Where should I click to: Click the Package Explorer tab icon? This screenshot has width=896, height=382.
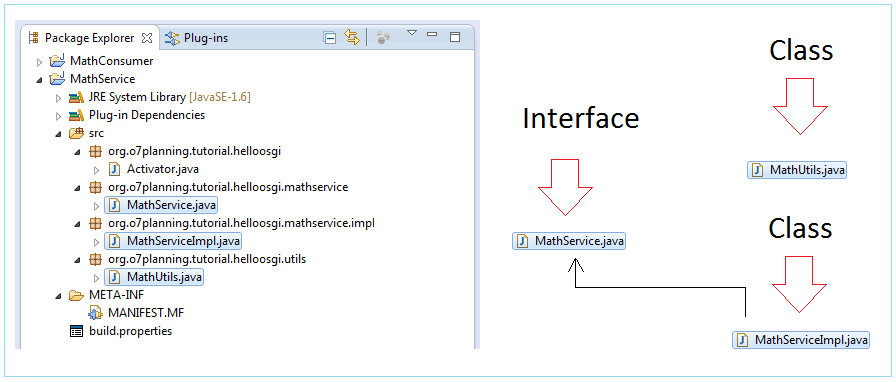pos(34,38)
